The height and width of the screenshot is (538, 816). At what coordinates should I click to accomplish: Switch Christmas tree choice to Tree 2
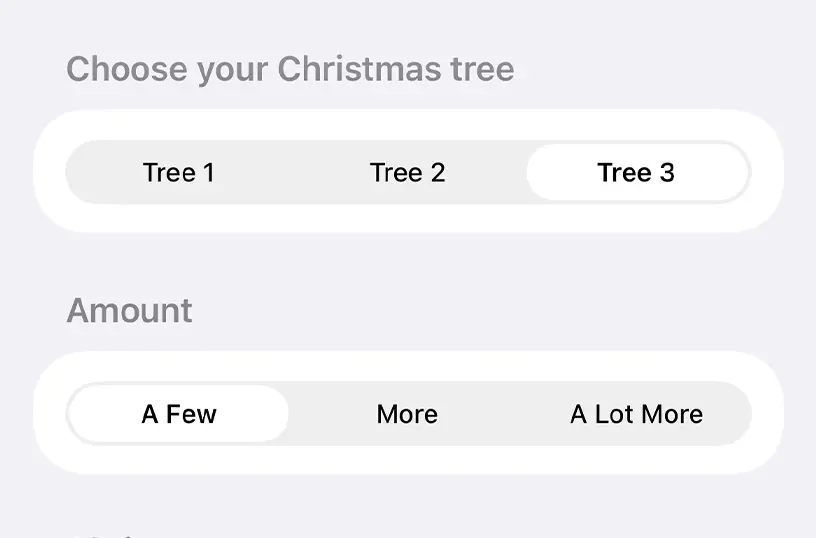407,173
